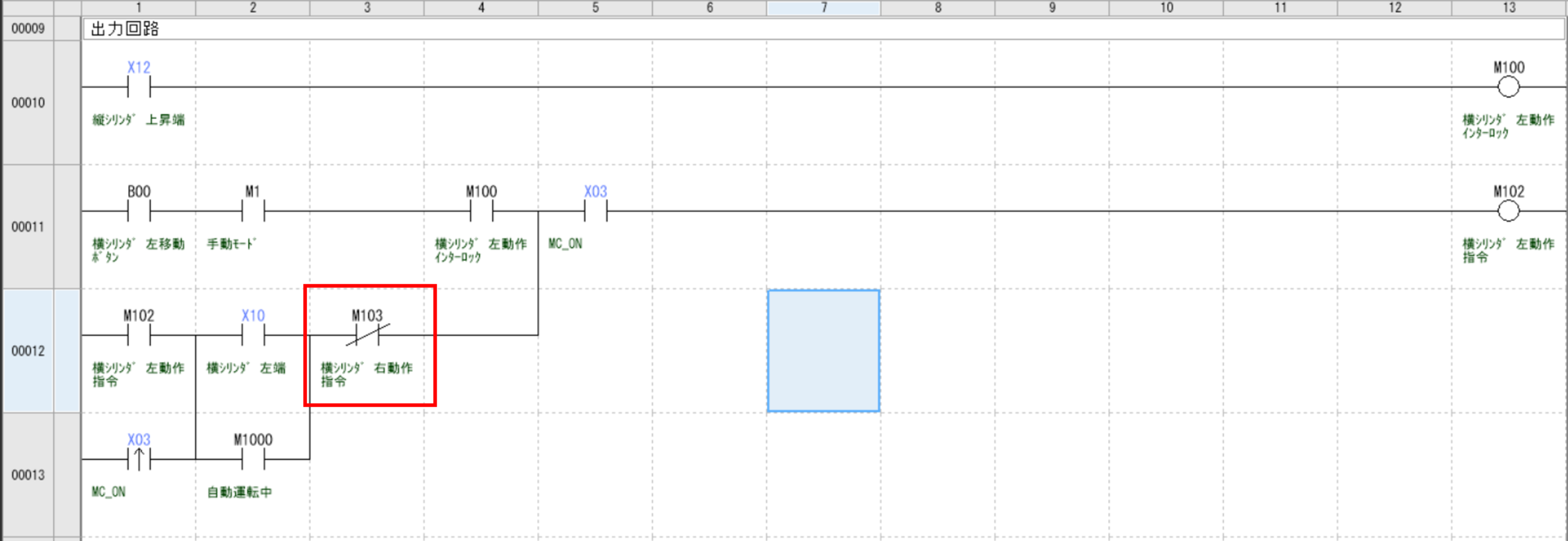
Task: Click the B00 normally-open contact
Action: click(138, 211)
